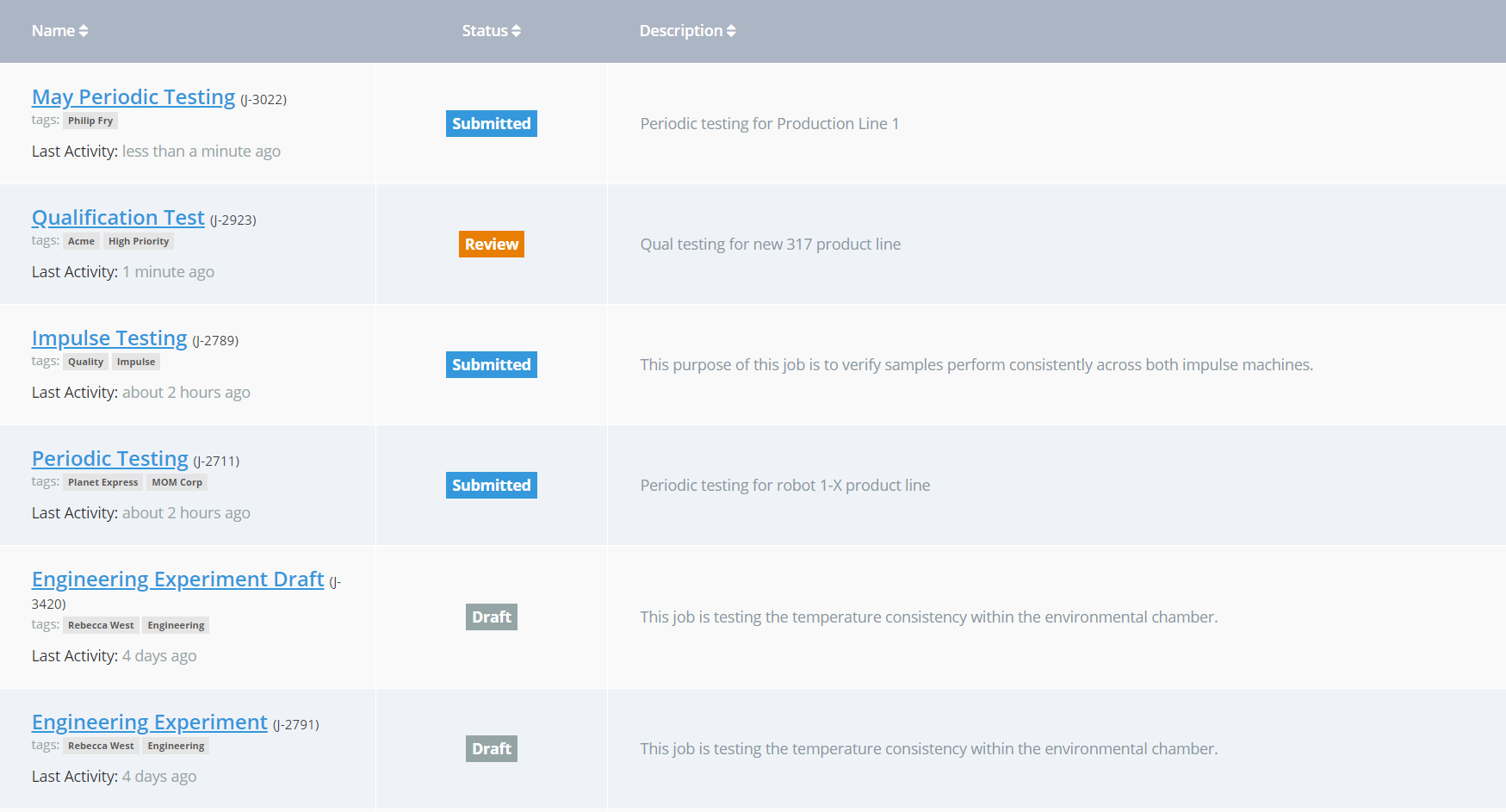Open the Engineering Experiment Draft job
Screen dimensions: 1506x812
point(178,580)
